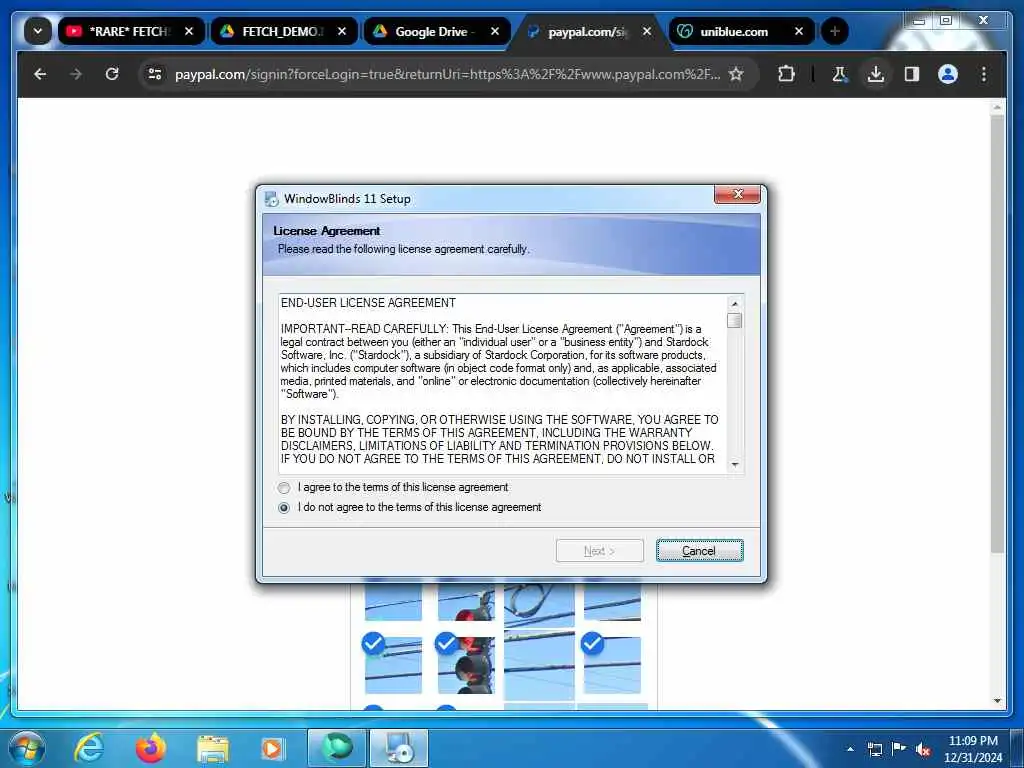1024x768 pixels.
Task: Open a new browser tab
Action: pyautogui.click(x=835, y=31)
